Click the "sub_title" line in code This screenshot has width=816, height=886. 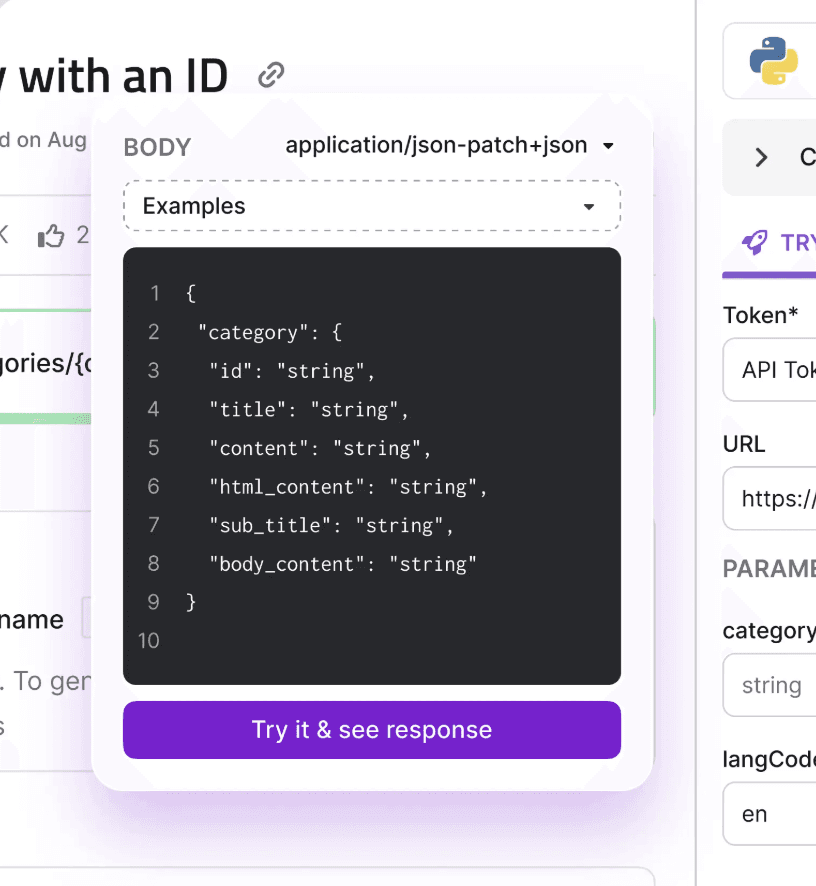(331, 525)
